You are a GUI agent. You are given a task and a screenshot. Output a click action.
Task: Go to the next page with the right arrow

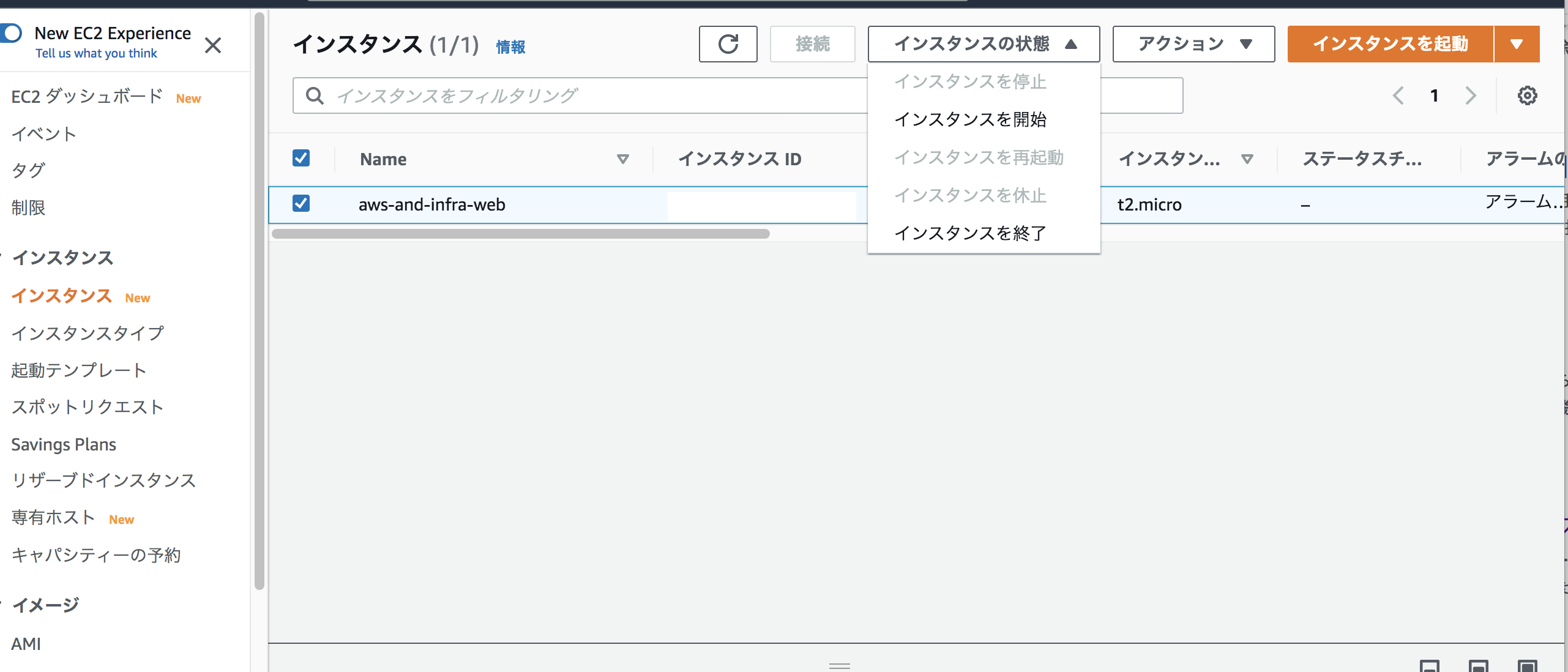1471,95
